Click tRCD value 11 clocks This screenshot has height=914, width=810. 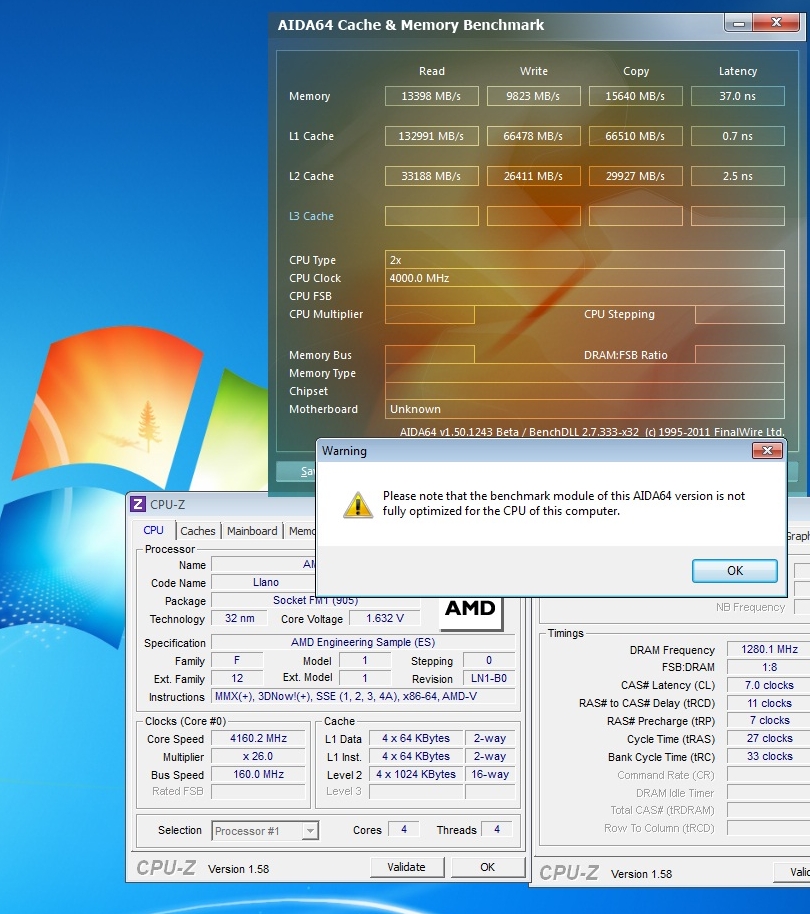point(769,704)
